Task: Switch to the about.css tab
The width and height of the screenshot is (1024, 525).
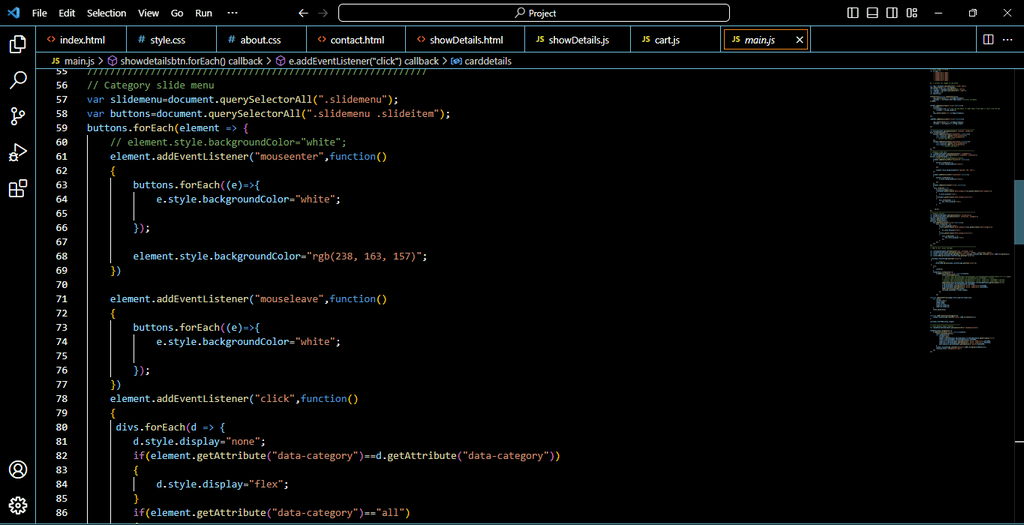Action: click(x=261, y=40)
